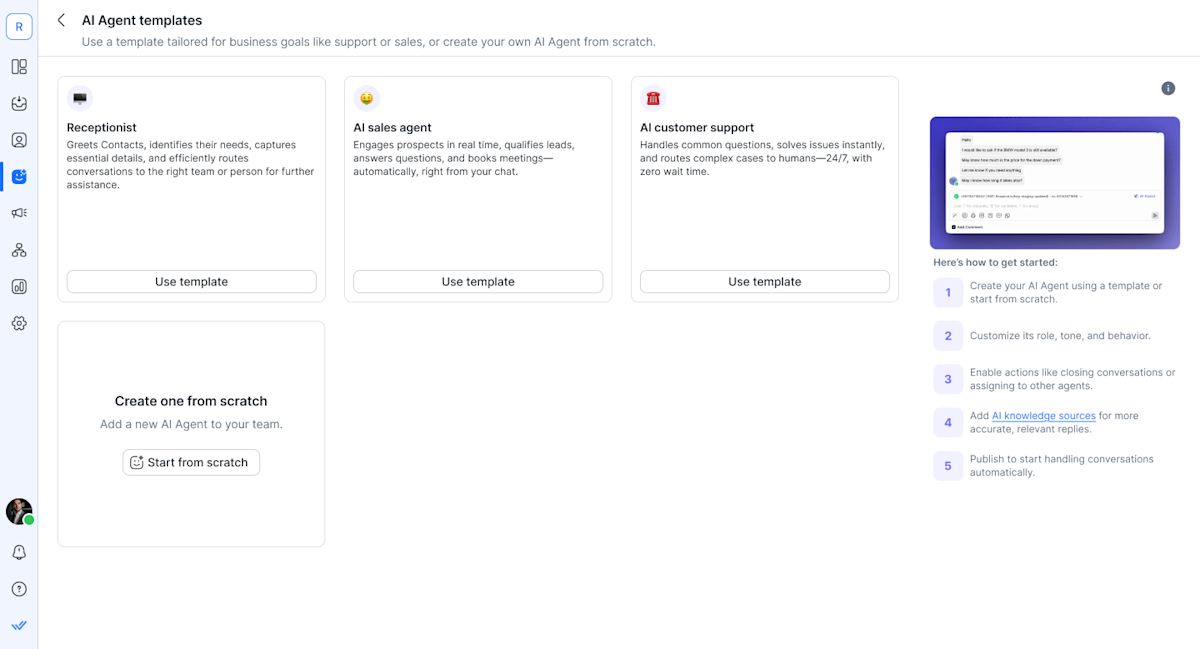
Task: Click the Start from scratch button
Action: coord(190,462)
